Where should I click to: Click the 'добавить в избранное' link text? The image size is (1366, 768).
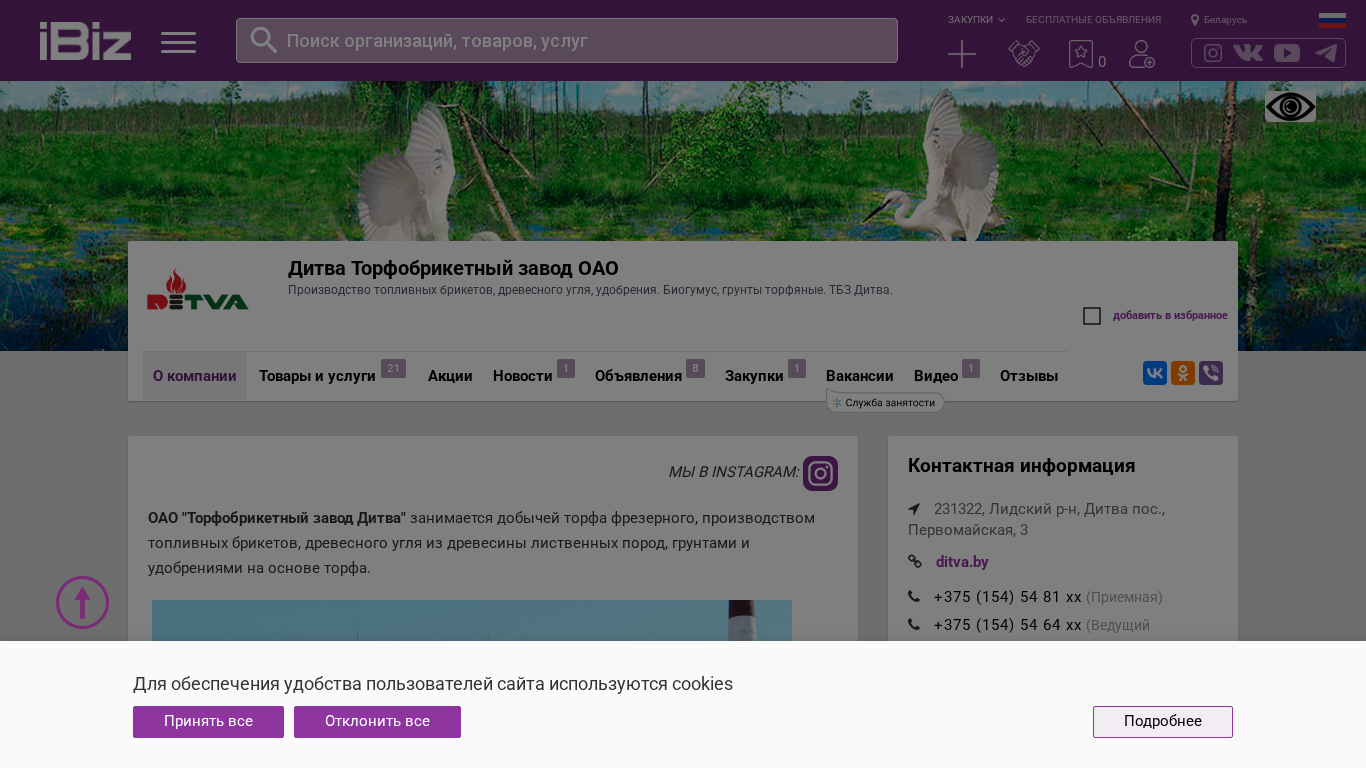coord(1170,316)
